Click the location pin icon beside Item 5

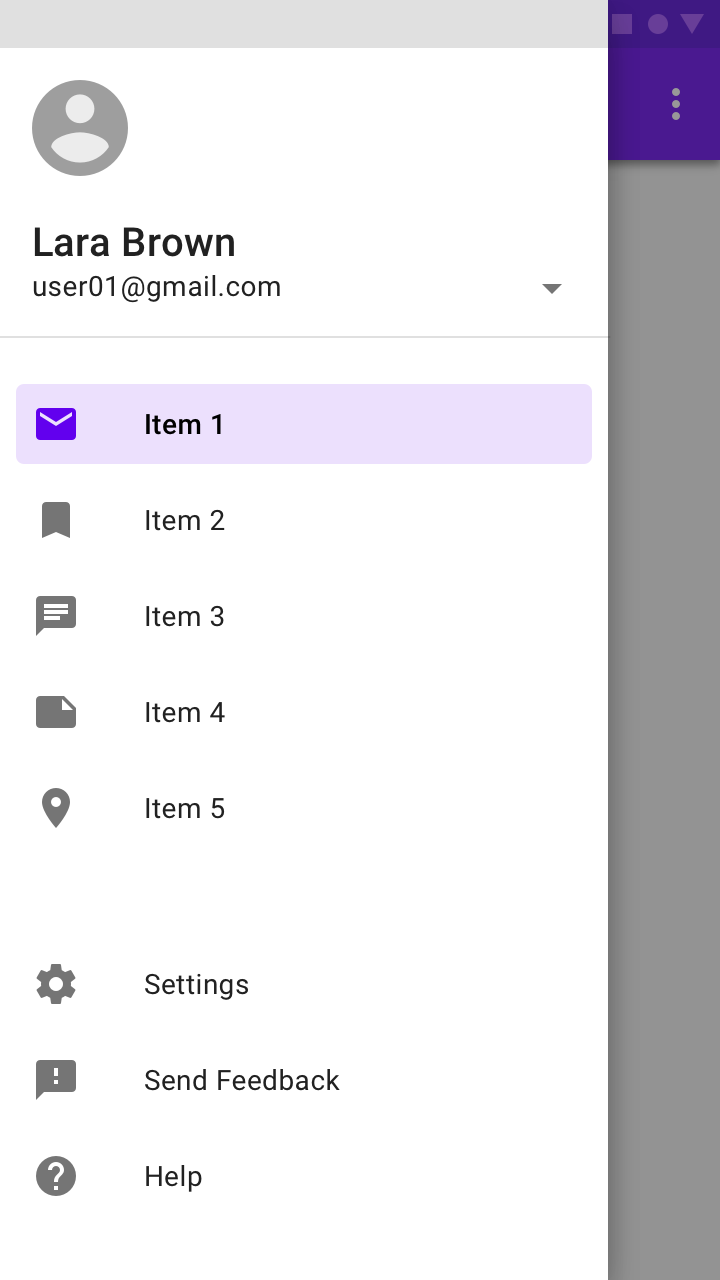(56, 808)
